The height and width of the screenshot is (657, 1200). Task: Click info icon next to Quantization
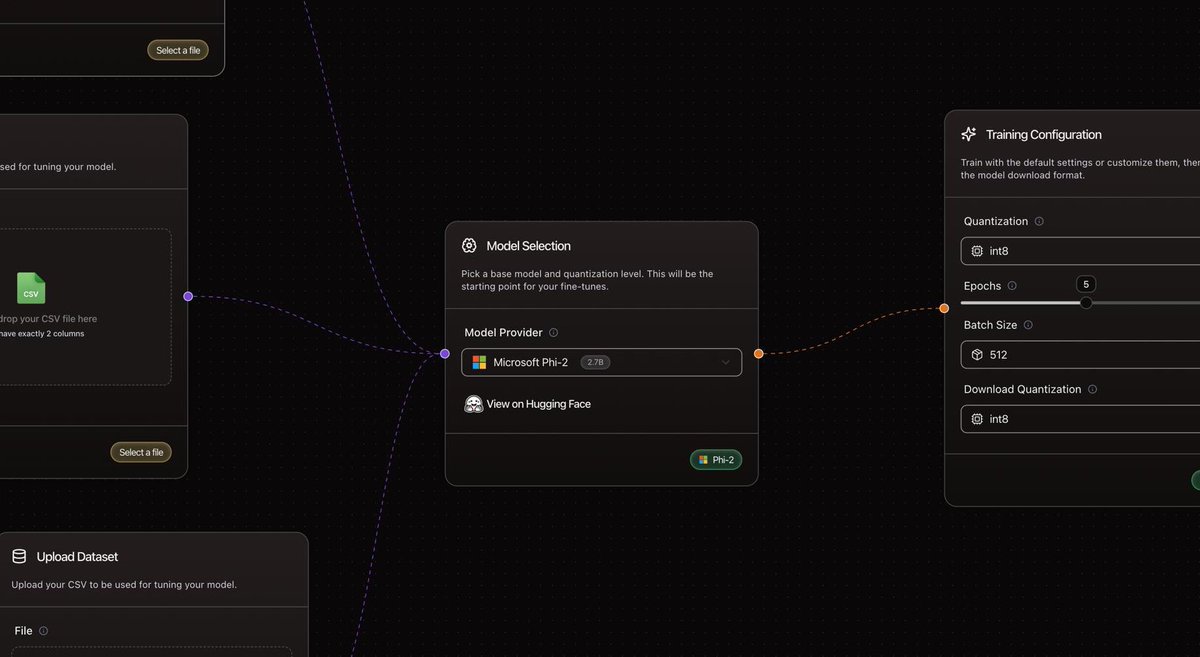pyautogui.click(x=1039, y=222)
